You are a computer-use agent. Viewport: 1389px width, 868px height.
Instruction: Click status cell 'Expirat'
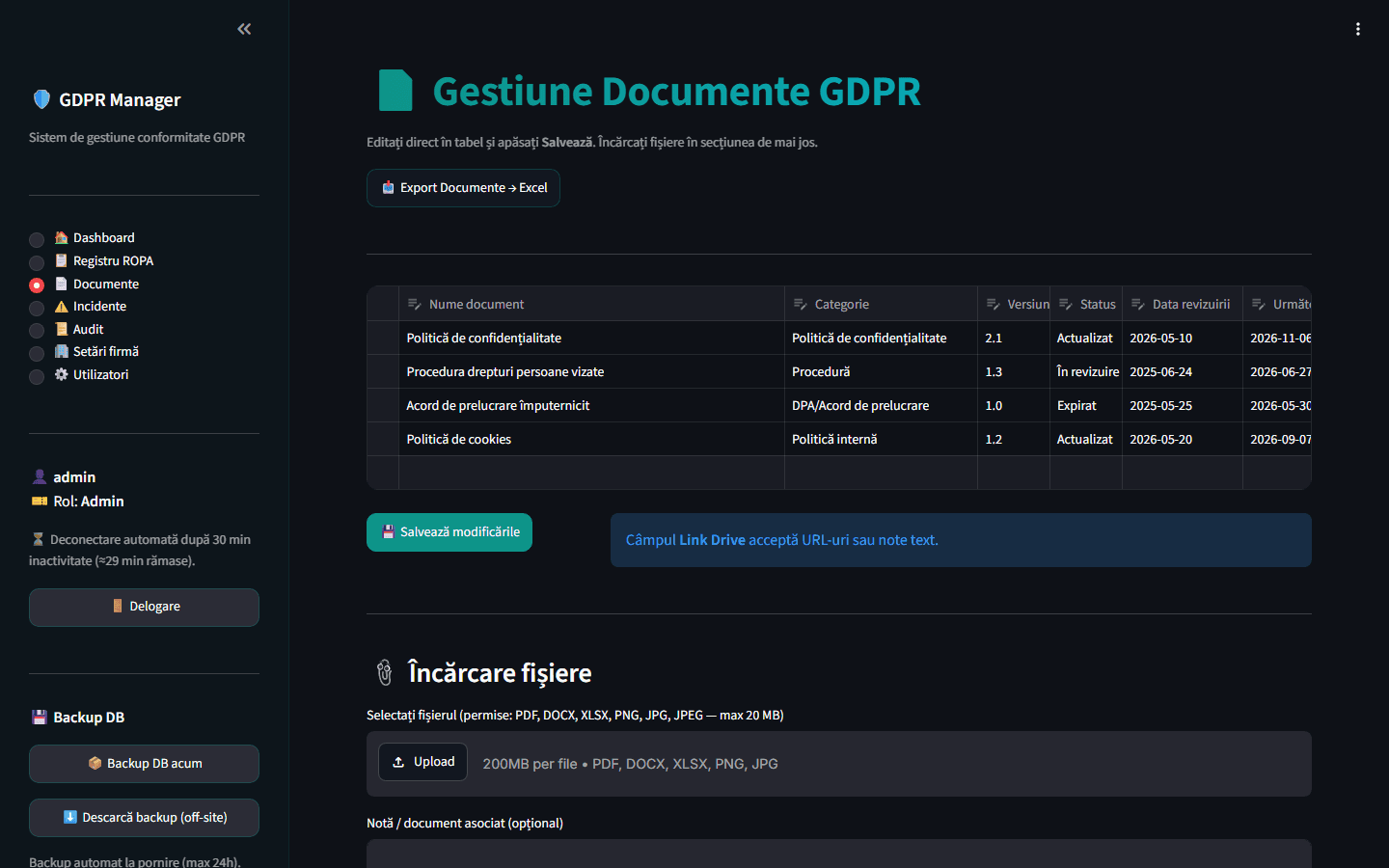click(x=1086, y=405)
